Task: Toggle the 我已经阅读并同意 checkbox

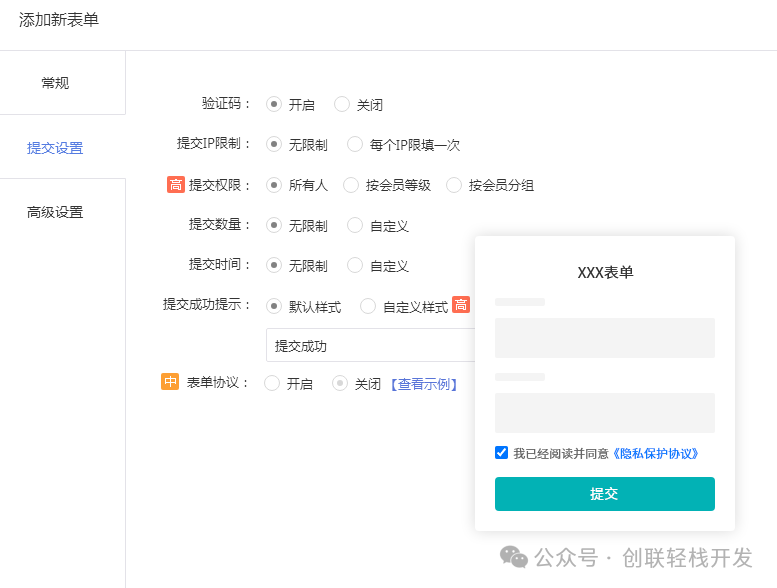Action: (501, 453)
